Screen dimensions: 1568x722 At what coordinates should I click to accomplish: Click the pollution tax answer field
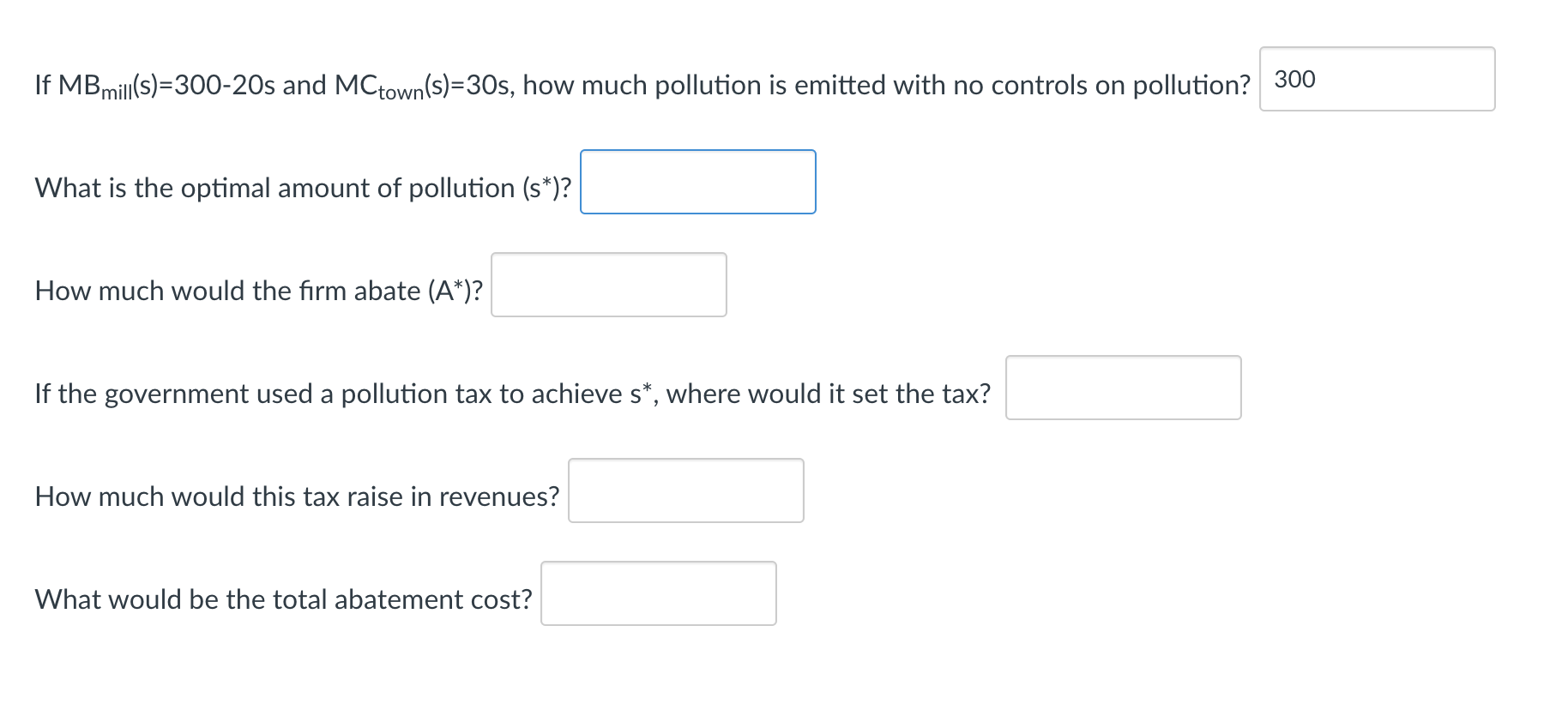point(1122,388)
